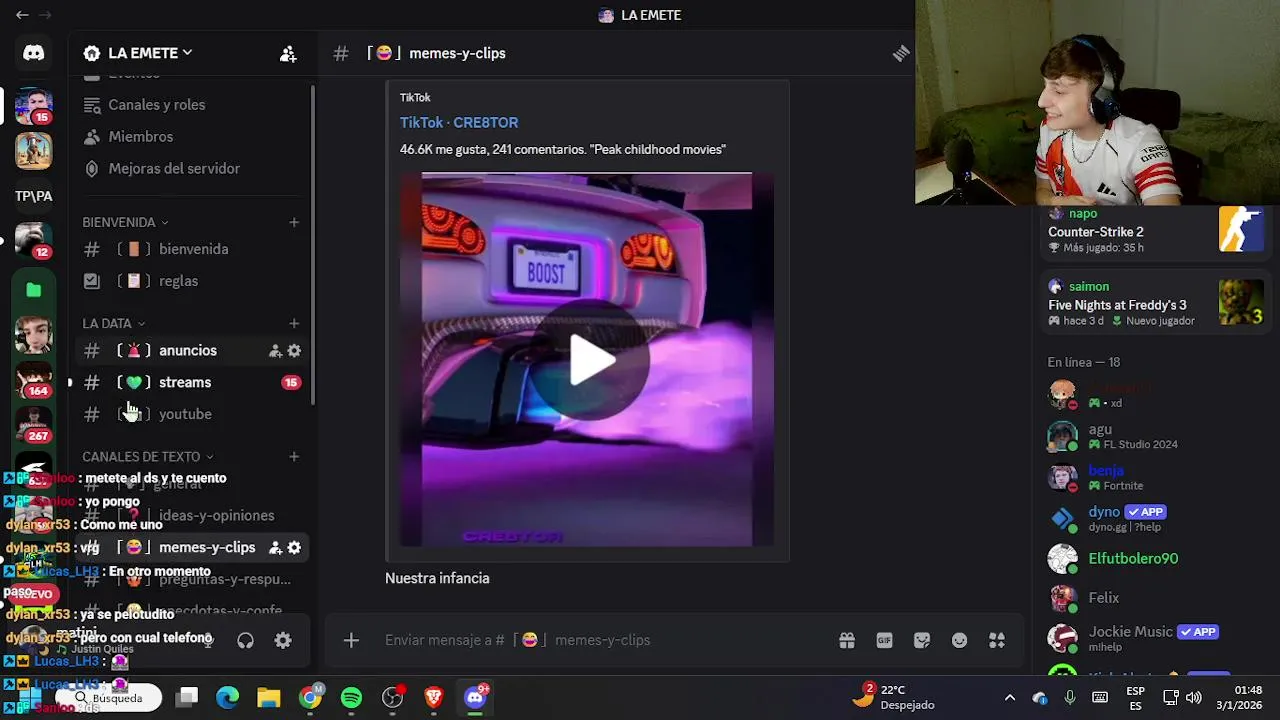
Task: Show hidden system tray icons chevron
Action: point(1009,697)
